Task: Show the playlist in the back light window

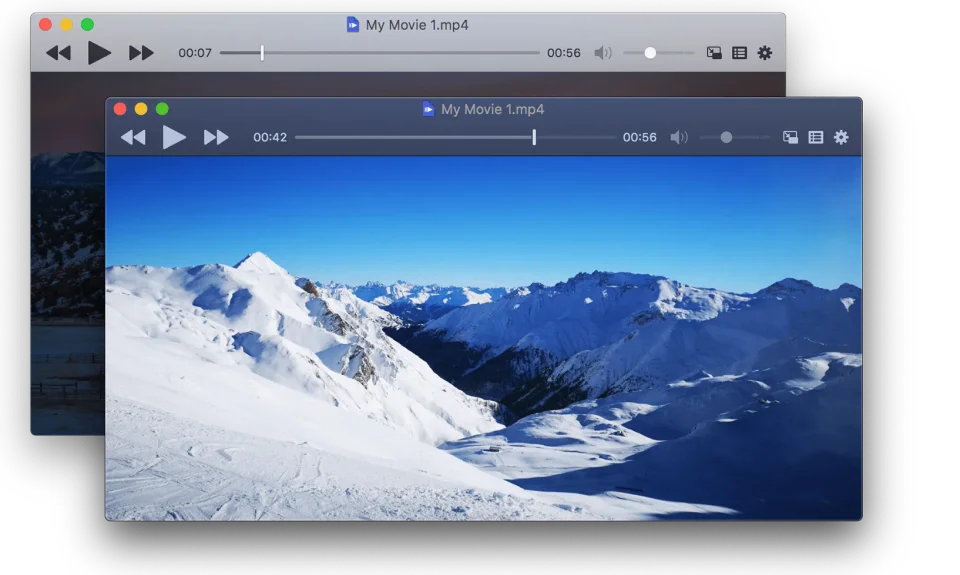Action: click(x=740, y=53)
